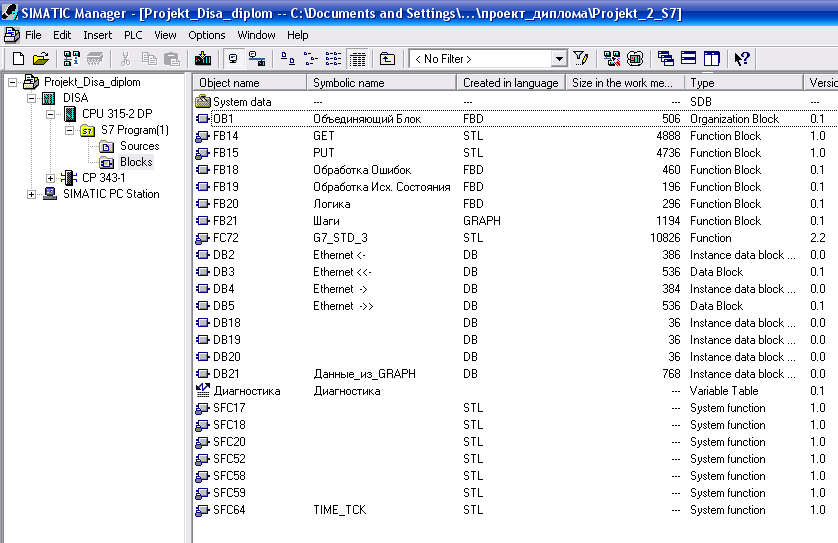Open the Help menu
Image resolution: width=838 pixels, height=543 pixels.
298,35
